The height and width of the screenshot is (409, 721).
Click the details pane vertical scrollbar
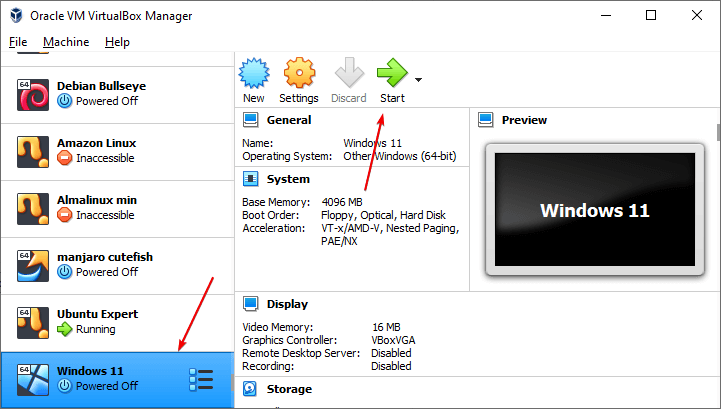point(717,132)
